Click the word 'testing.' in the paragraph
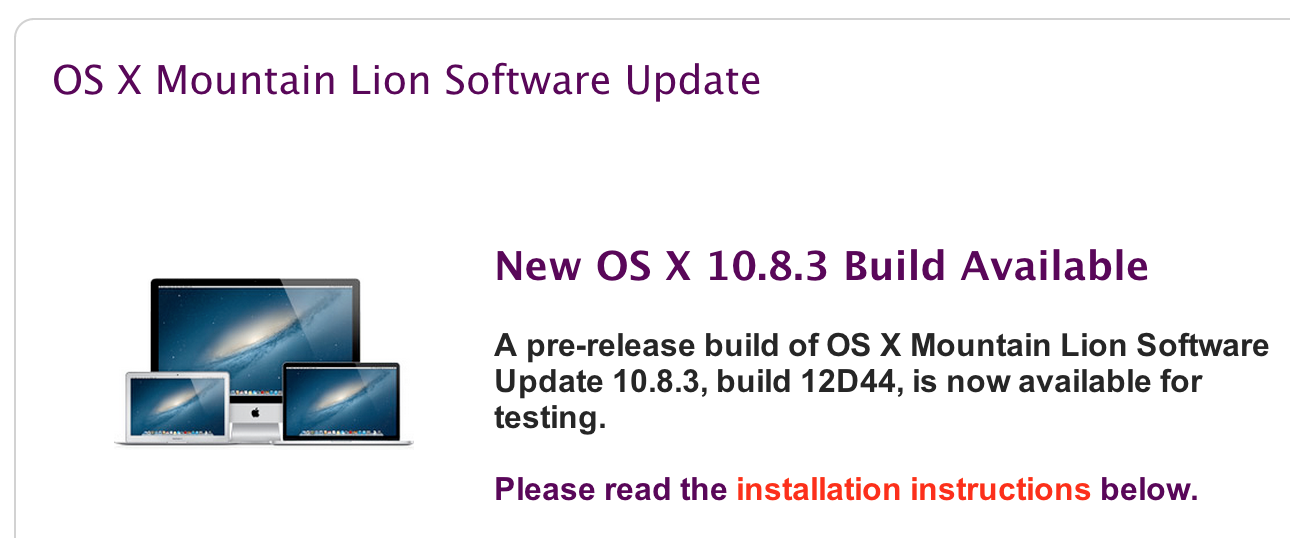Viewport: 1290px width, 538px height. [x=550, y=418]
